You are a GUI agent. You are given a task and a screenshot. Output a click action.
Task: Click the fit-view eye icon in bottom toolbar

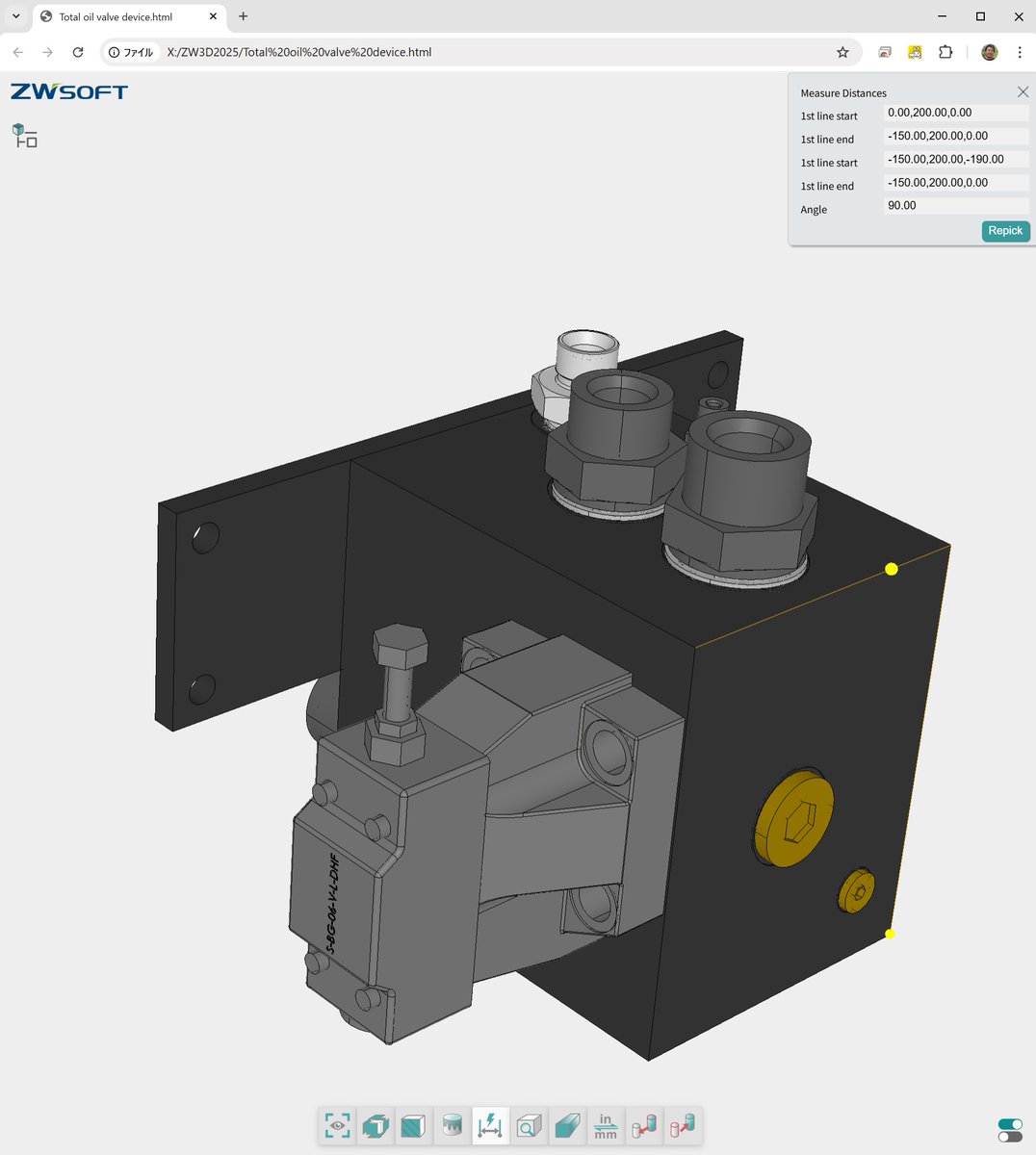pos(337,1125)
